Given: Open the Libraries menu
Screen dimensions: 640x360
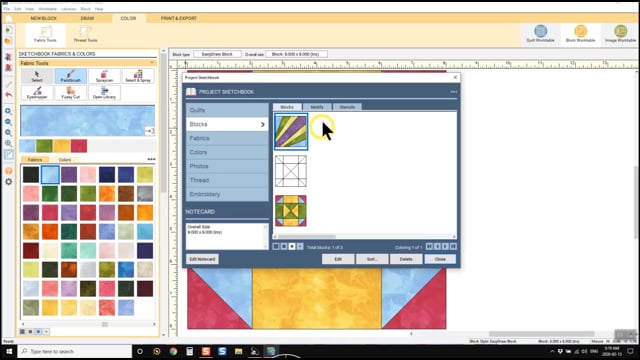Looking at the screenshot, I should [69, 9].
